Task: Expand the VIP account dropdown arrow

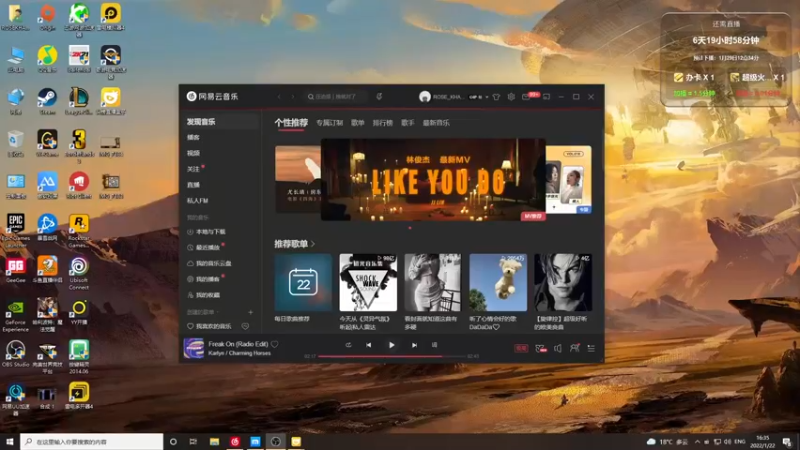Action: [487, 97]
